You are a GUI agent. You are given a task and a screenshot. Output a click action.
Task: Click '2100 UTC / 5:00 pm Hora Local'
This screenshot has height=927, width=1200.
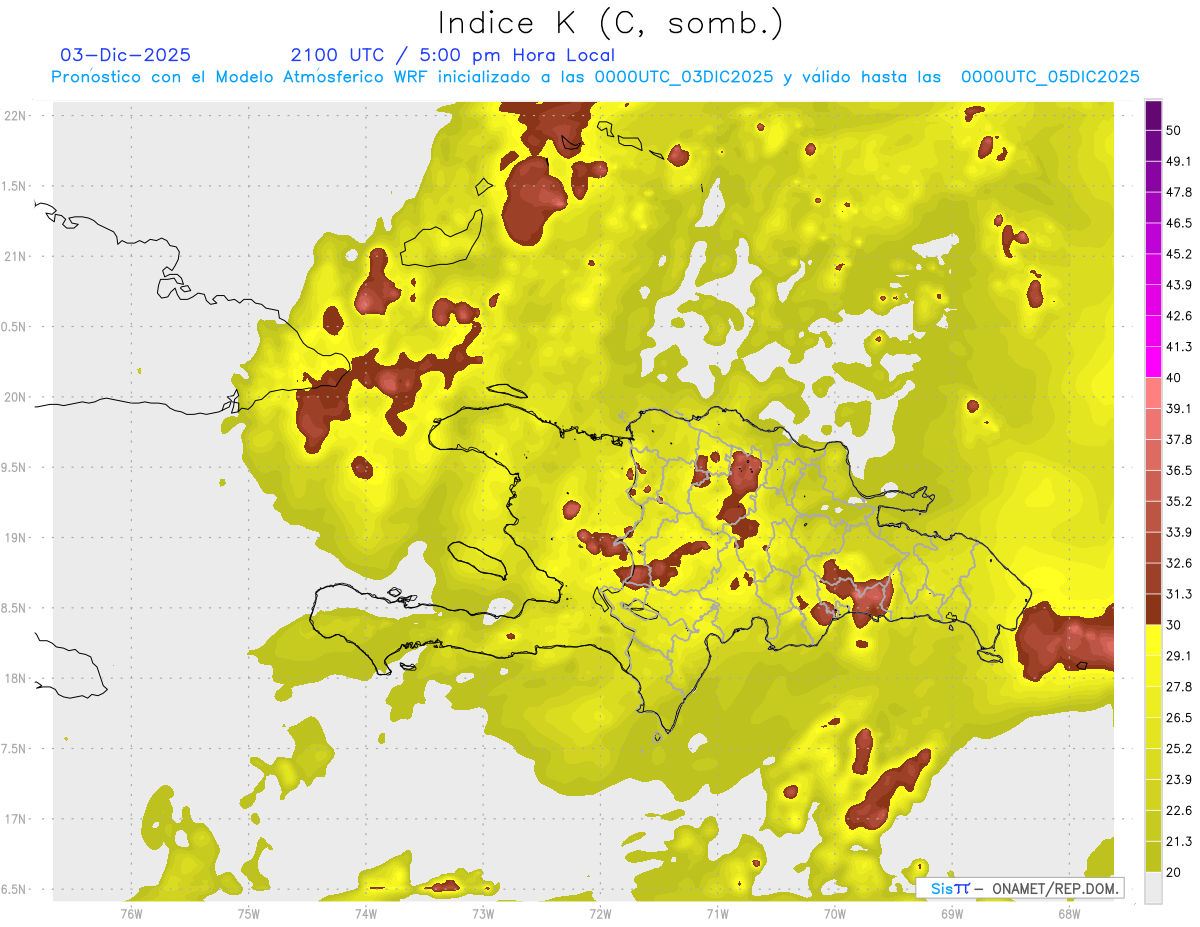453,55
